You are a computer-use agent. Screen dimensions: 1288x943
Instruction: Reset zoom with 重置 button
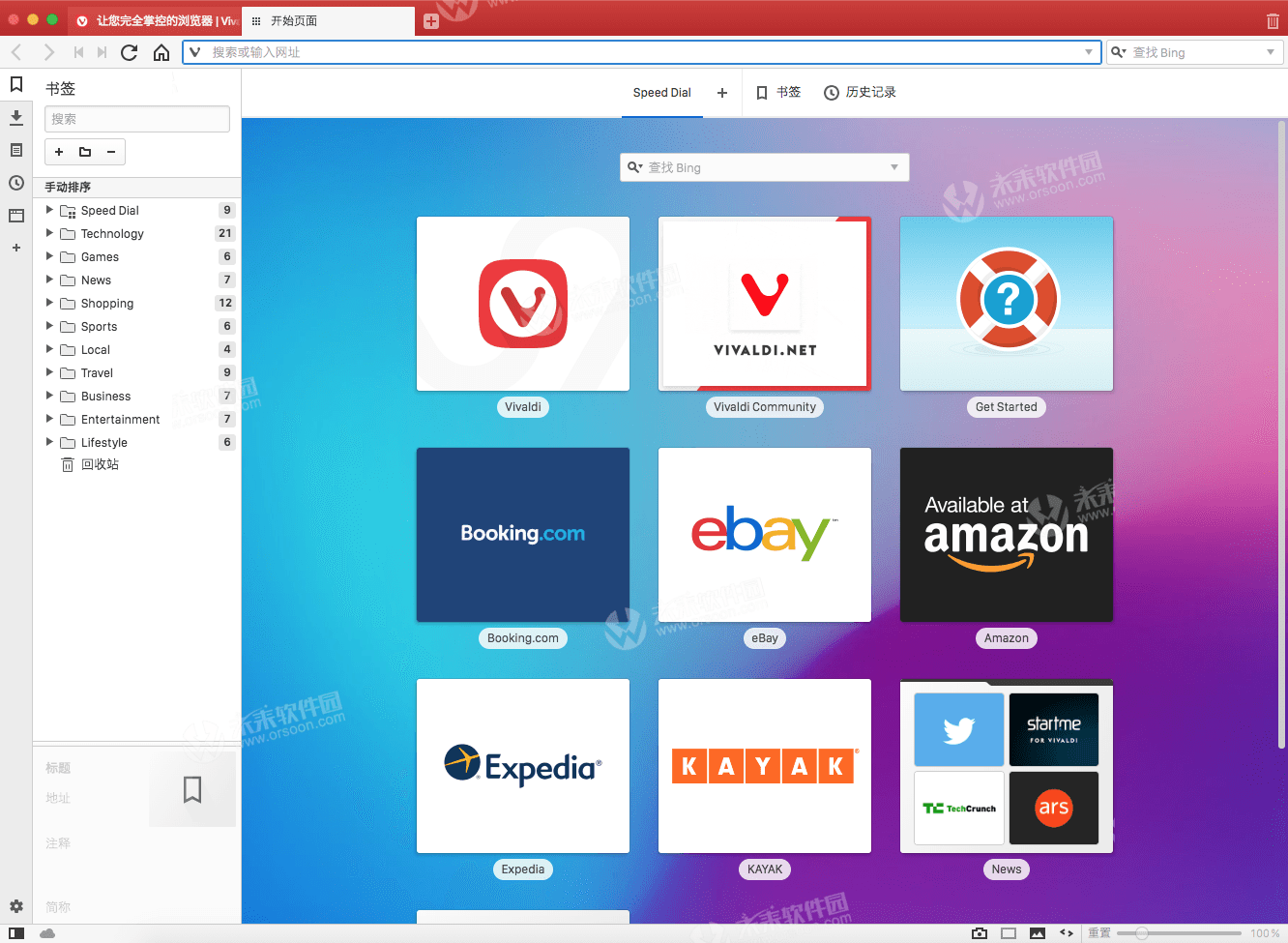(x=1099, y=933)
